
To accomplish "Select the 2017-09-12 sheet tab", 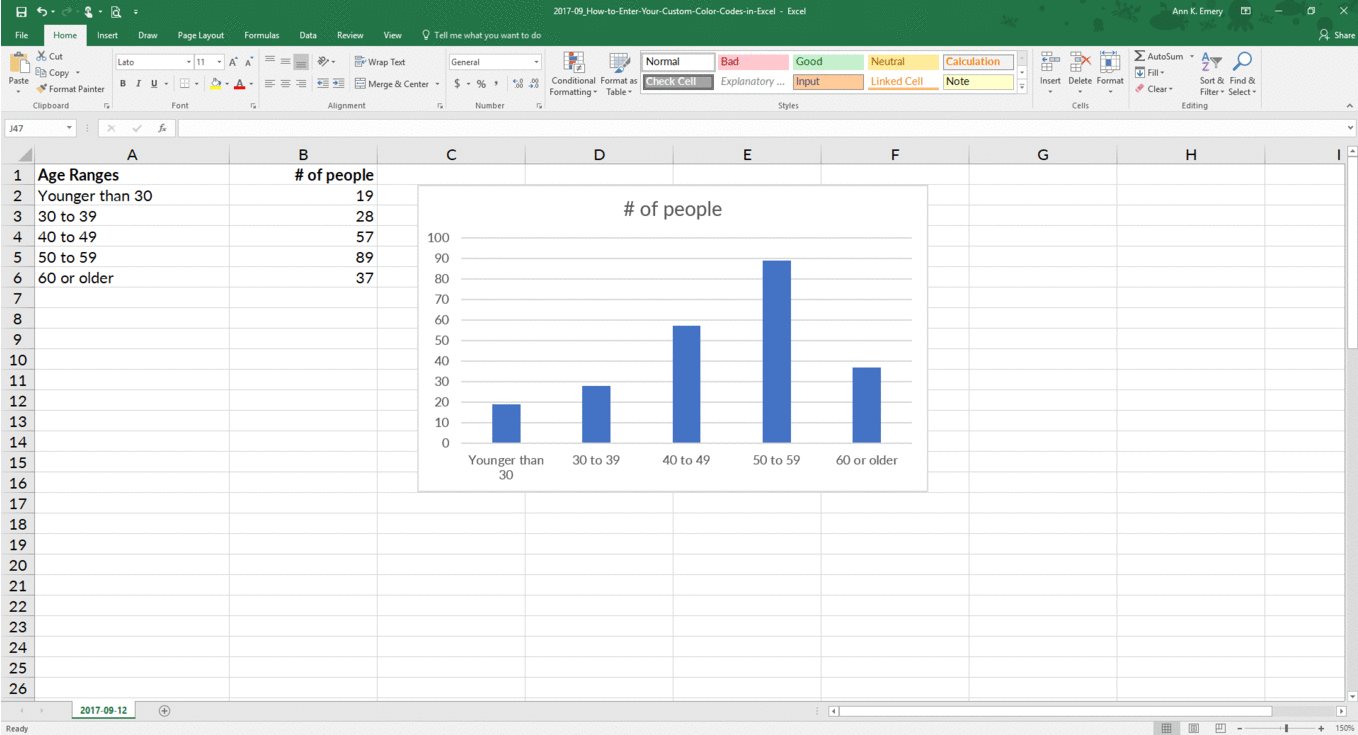I will click(104, 709).
